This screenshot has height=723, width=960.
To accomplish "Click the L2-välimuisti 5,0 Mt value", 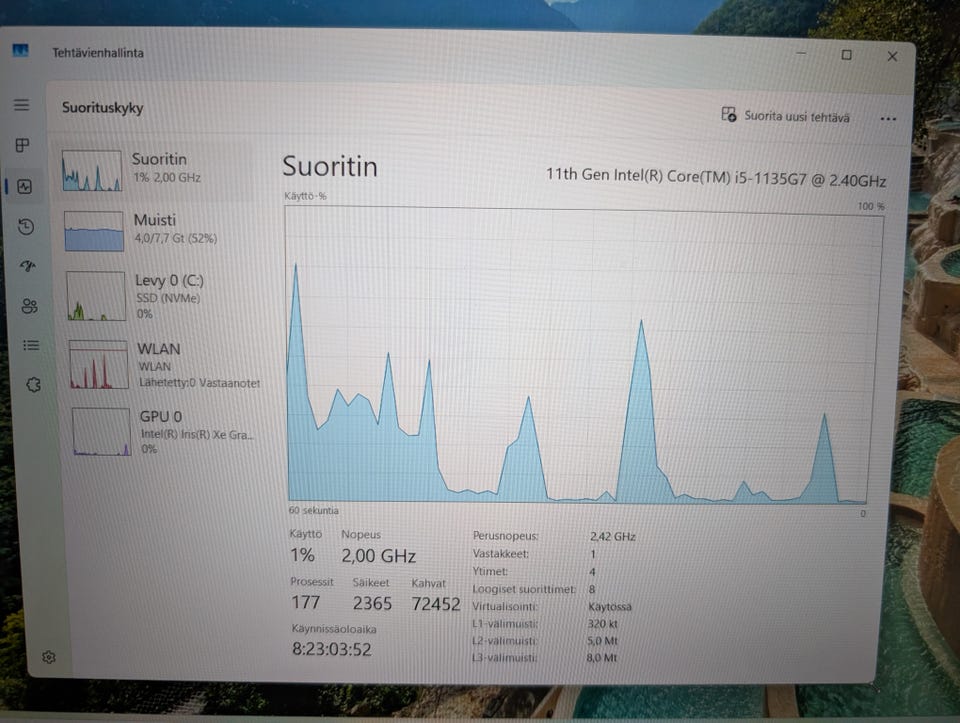I will (602, 641).
